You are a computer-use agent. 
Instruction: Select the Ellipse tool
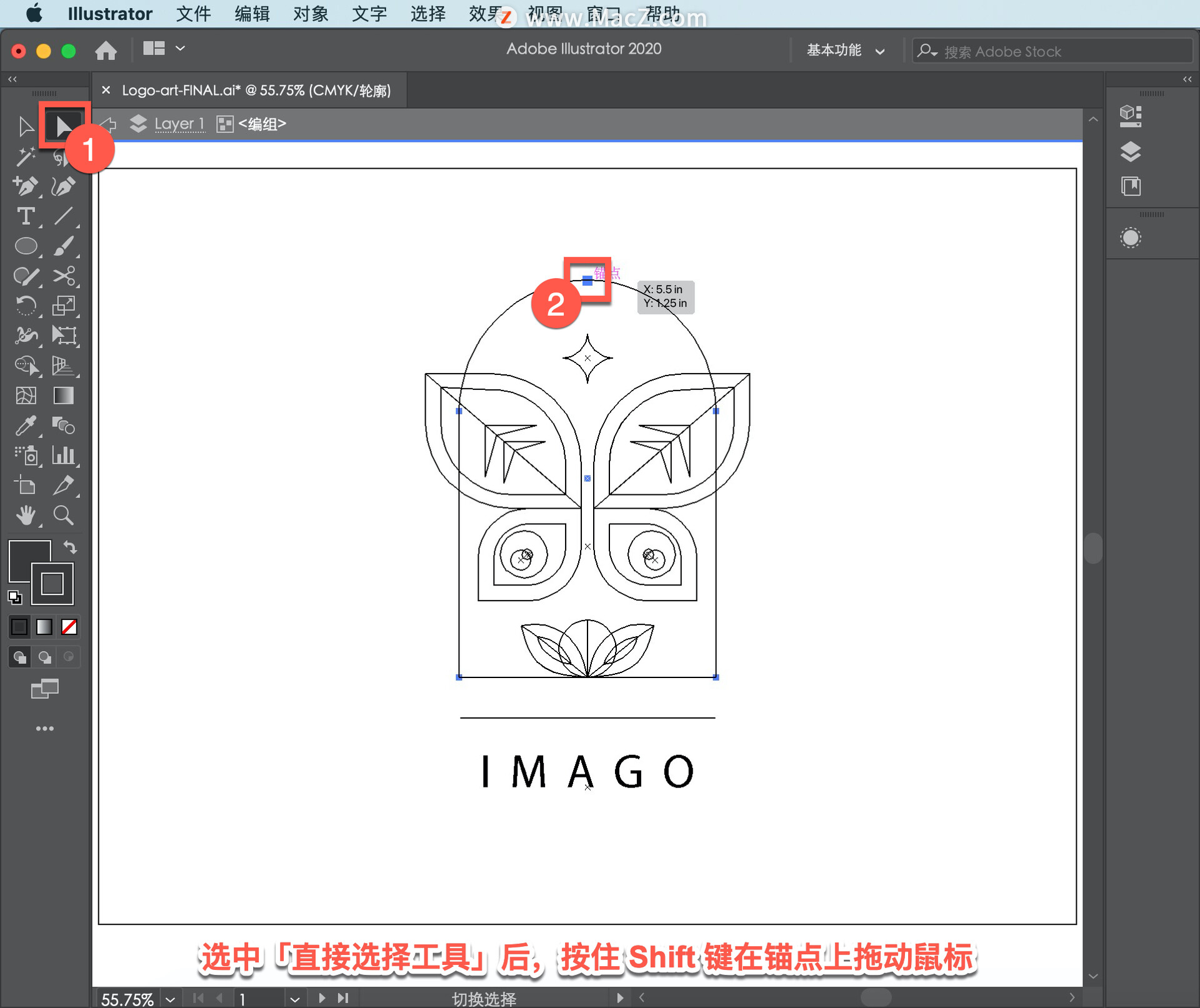click(26, 246)
